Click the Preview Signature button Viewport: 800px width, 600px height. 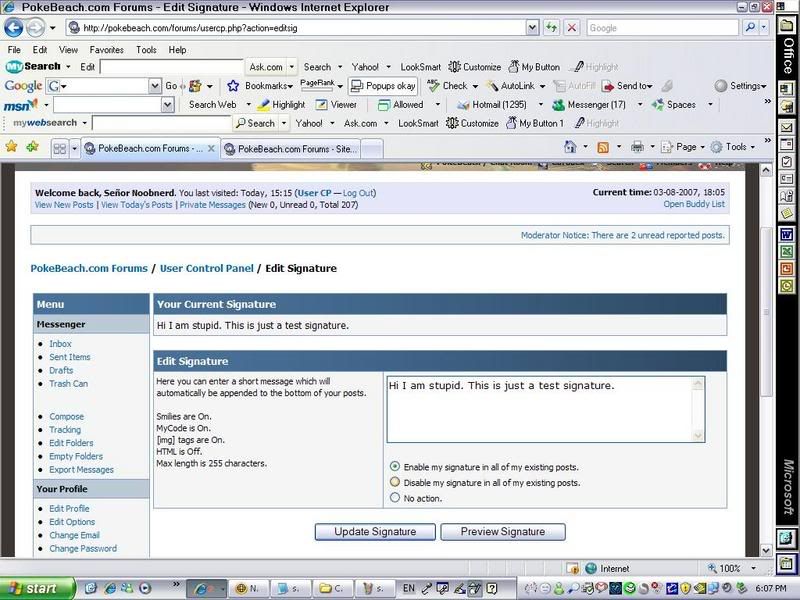pos(503,532)
